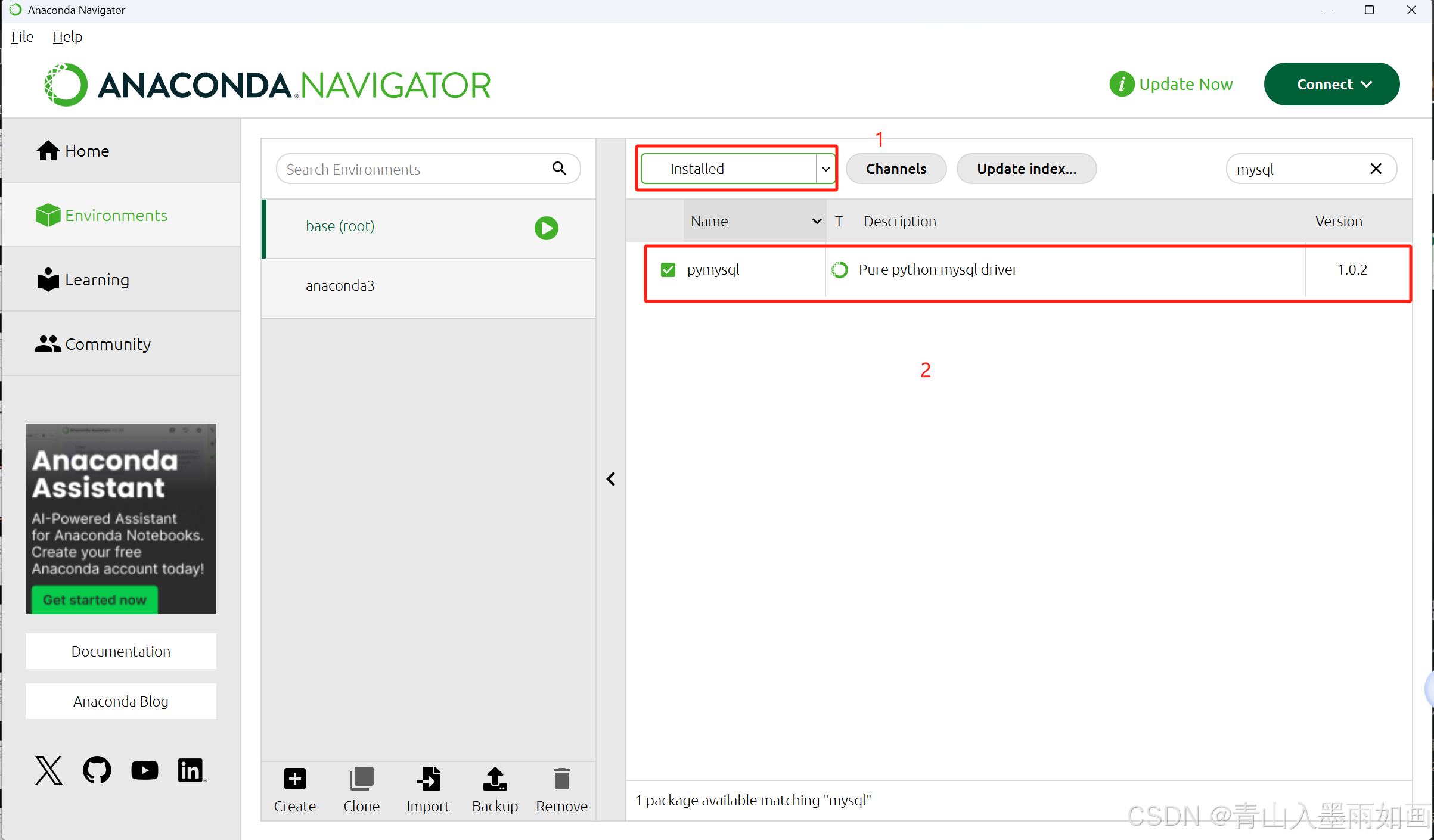This screenshot has height=840, width=1434.
Task: Expand the Connect dropdown button
Action: coord(1331,85)
